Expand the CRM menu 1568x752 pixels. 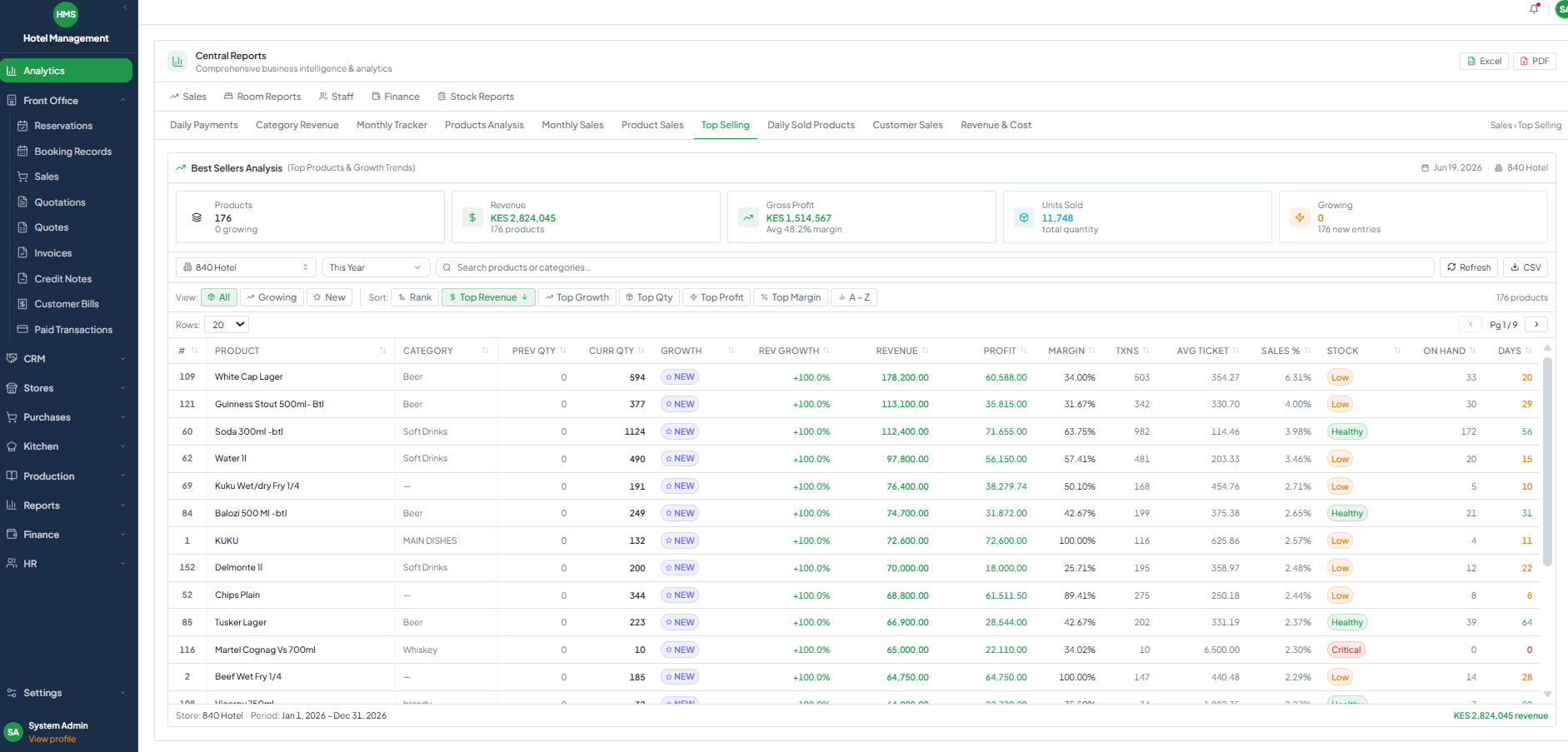point(67,359)
